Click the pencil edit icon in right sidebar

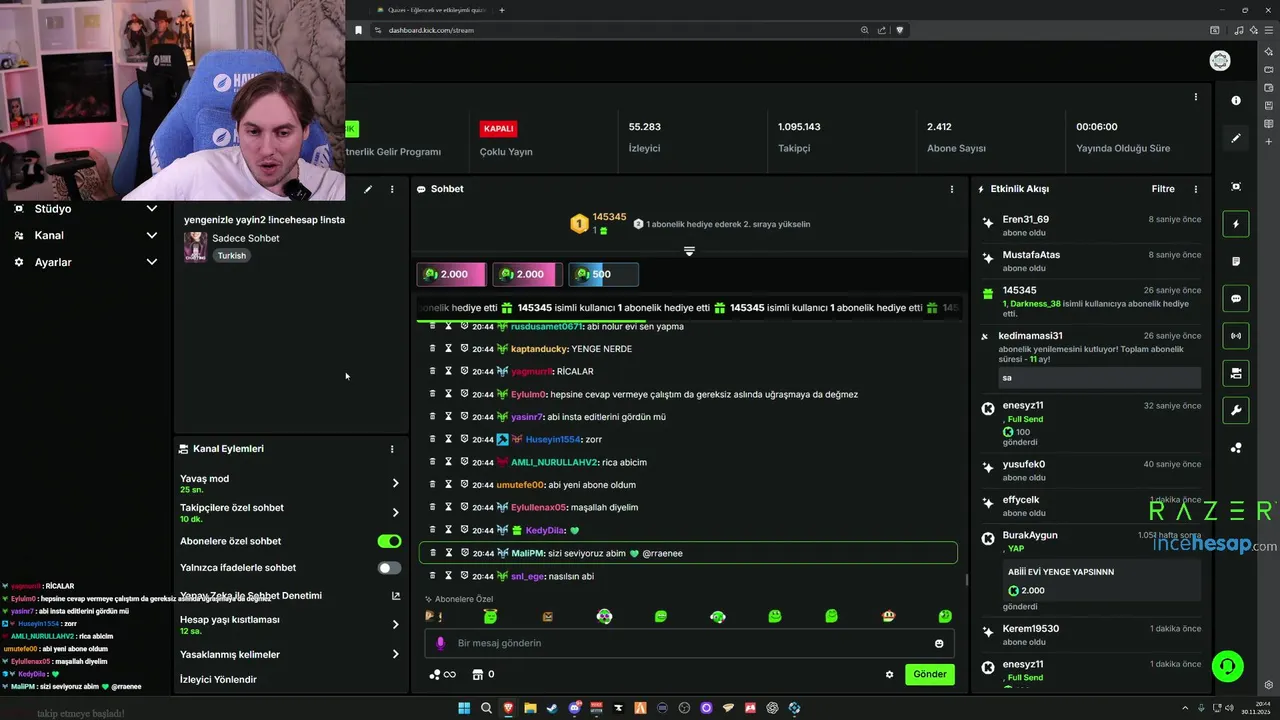coord(1236,138)
